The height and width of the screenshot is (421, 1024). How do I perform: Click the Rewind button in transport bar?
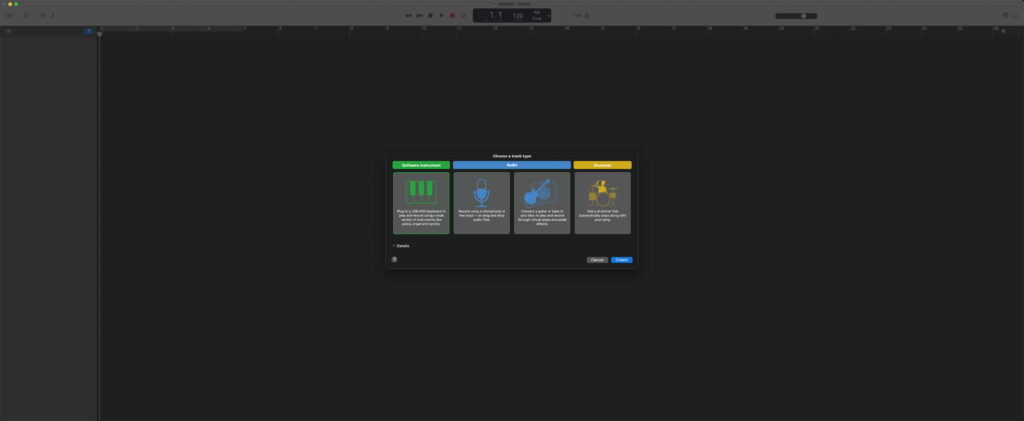[408, 15]
